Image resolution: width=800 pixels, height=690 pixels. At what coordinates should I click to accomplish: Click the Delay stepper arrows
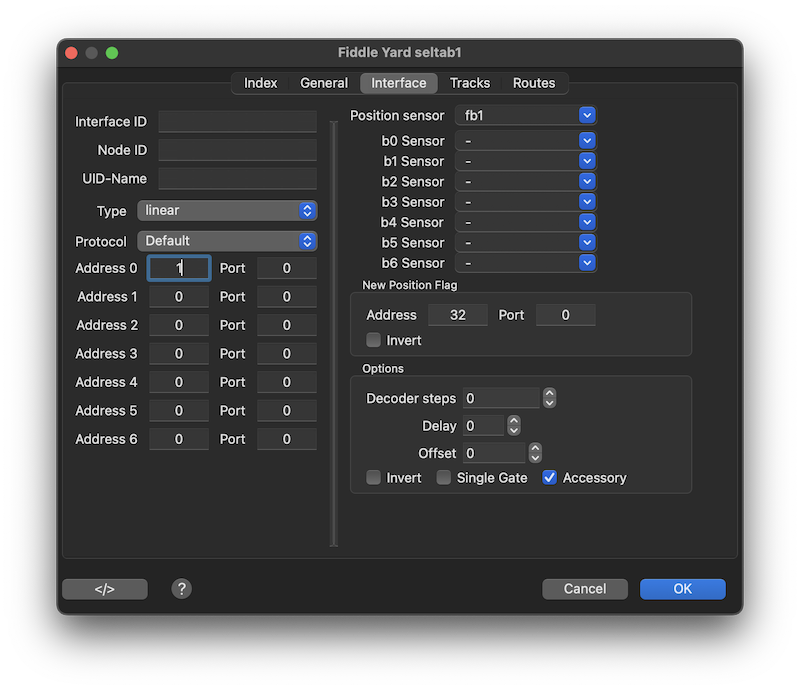coord(514,426)
